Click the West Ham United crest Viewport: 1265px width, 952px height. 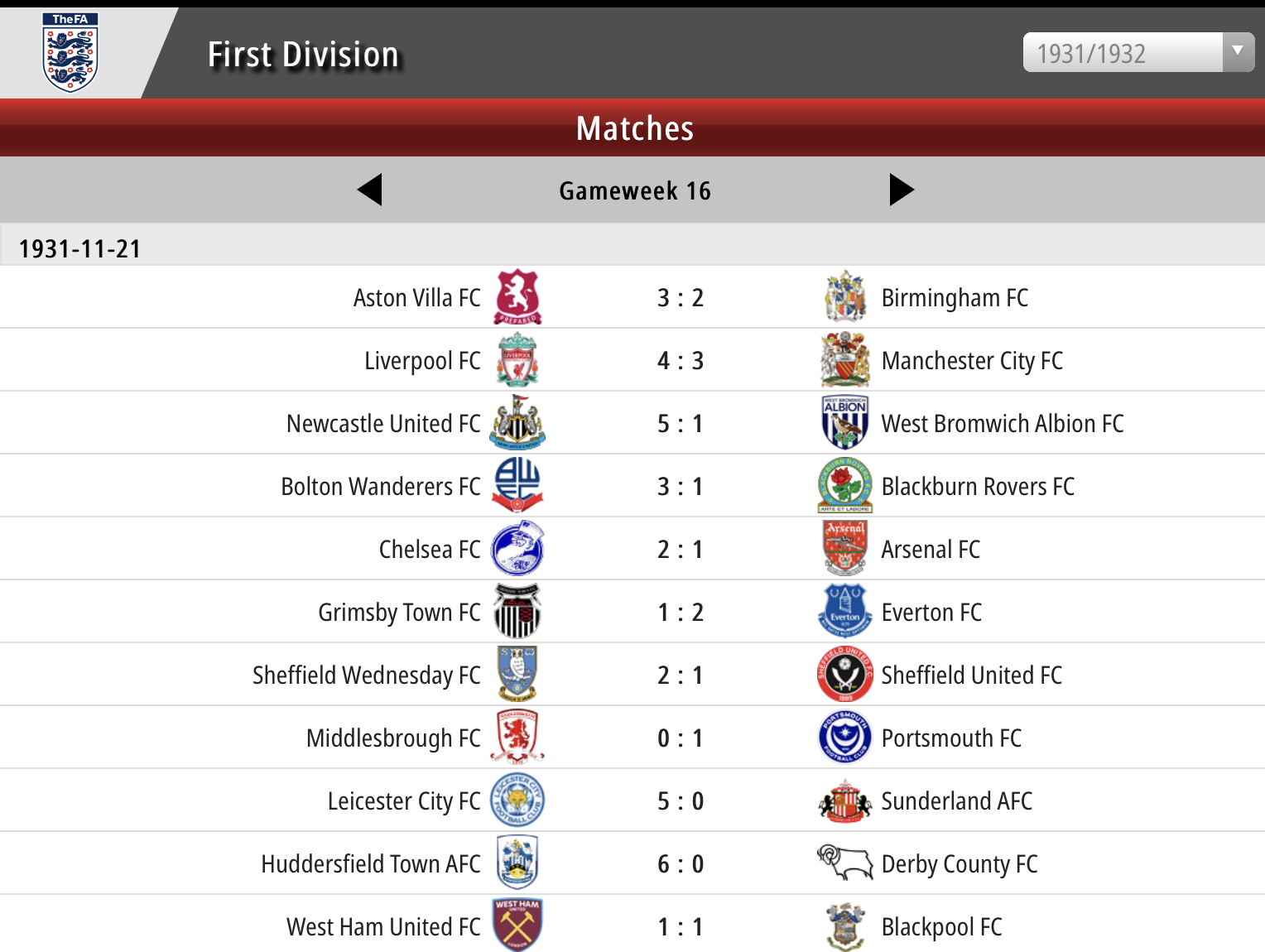pos(517,926)
